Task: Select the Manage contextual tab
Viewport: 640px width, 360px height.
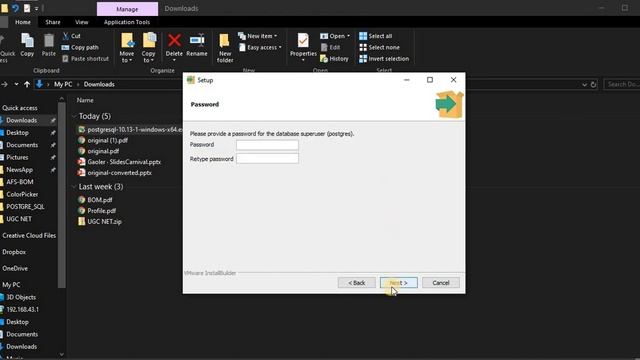Action: tap(127, 9)
